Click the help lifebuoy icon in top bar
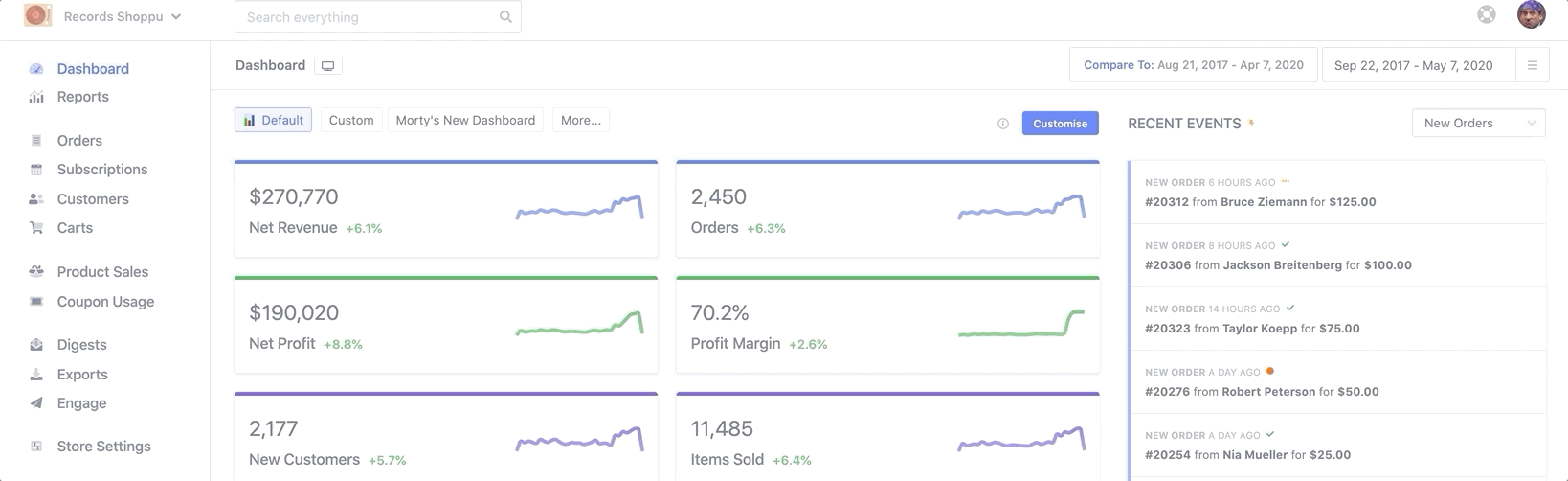 click(1486, 14)
